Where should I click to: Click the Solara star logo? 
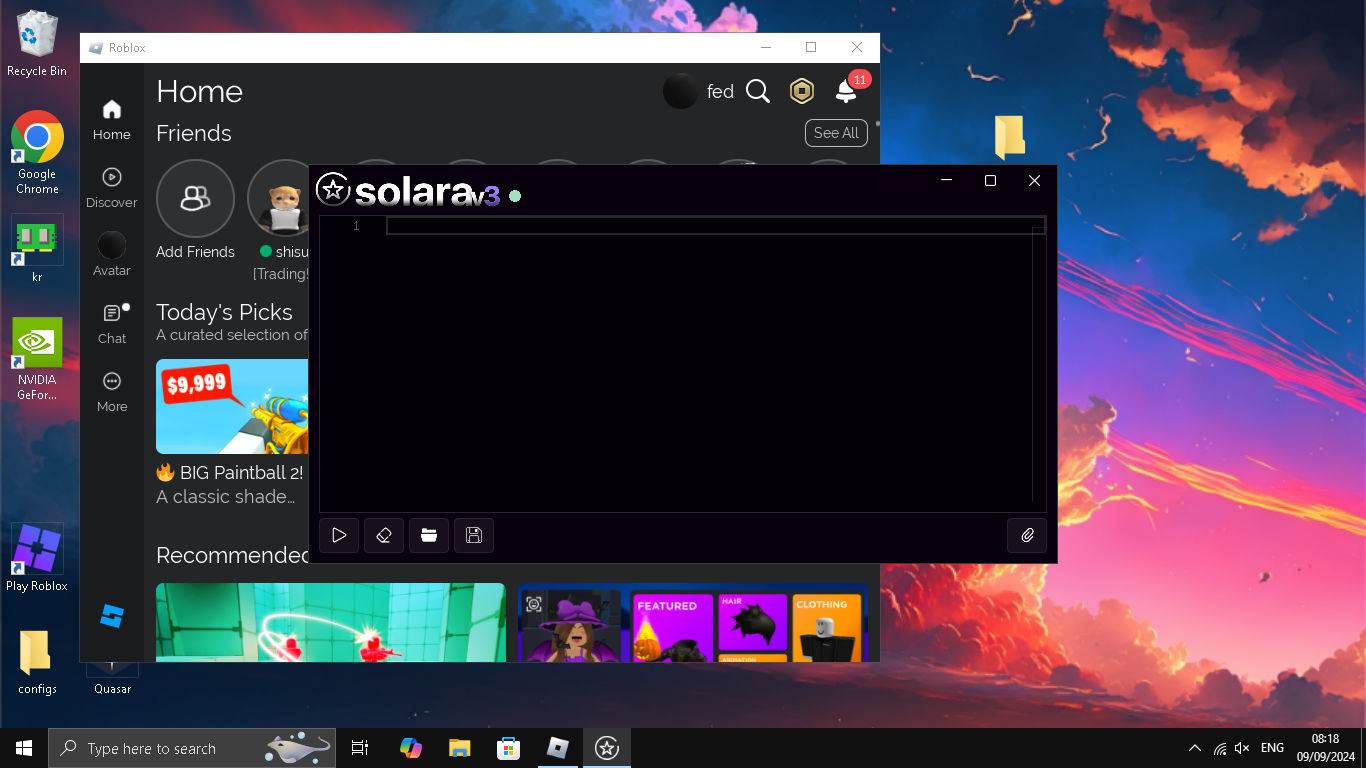pyautogui.click(x=333, y=189)
